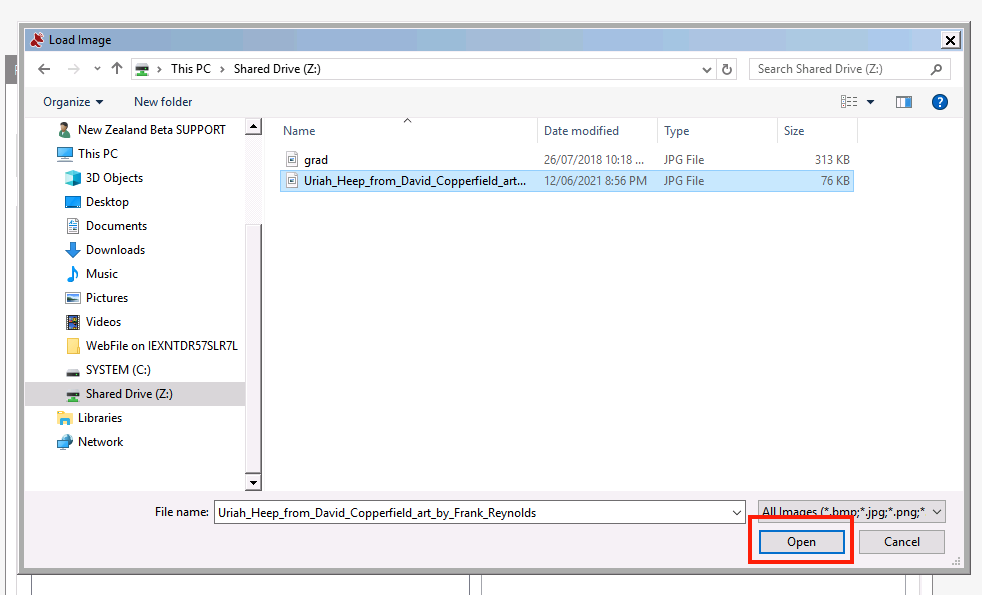Click the Uriah_Heep file's image icon
This screenshot has height=595, width=982.
point(292,181)
